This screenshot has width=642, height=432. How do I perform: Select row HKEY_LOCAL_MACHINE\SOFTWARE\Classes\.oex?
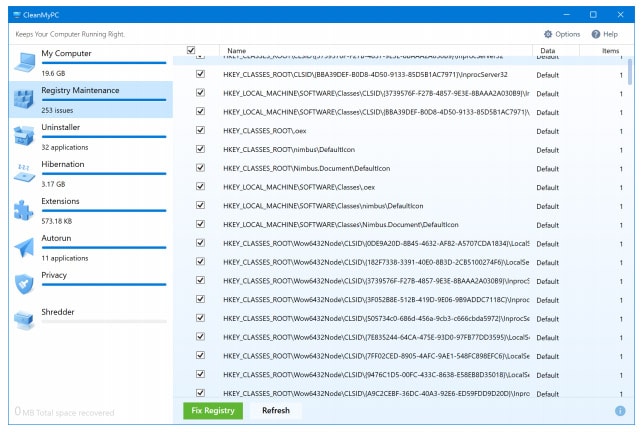tap(401, 187)
